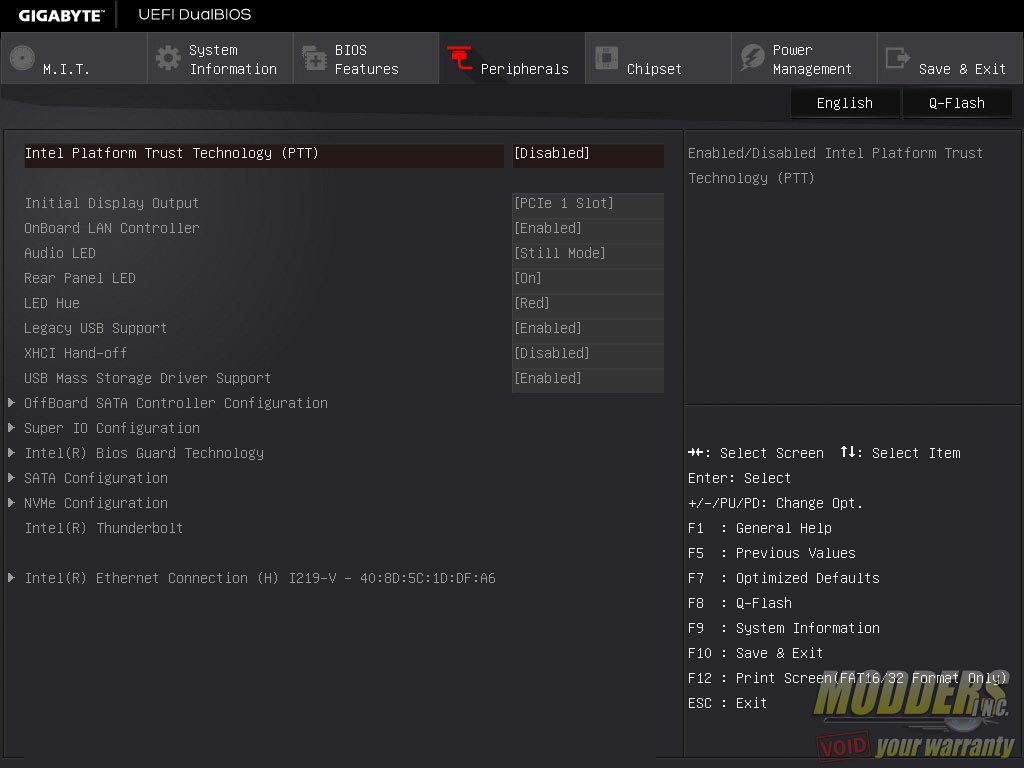Click the red Peripherals icon
The height and width of the screenshot is (768, 1024).
[x=460, y=58]
